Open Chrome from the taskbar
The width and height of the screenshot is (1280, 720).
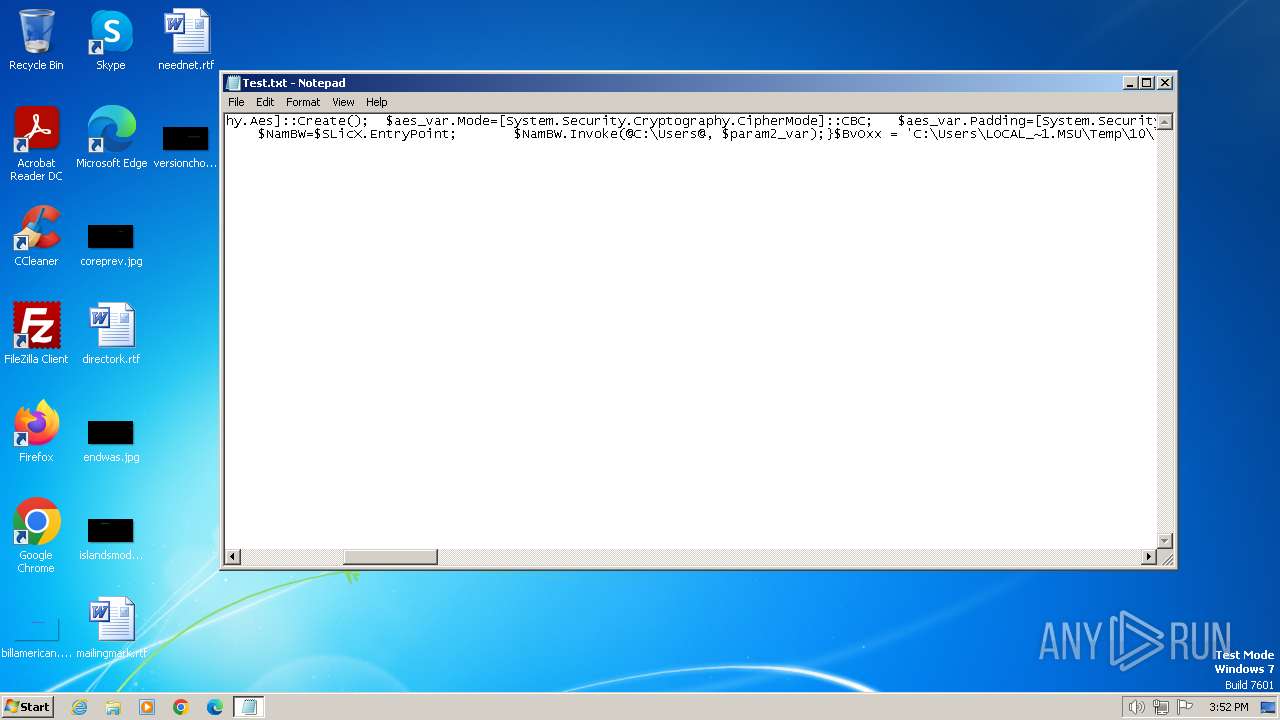tap(181, 707)
